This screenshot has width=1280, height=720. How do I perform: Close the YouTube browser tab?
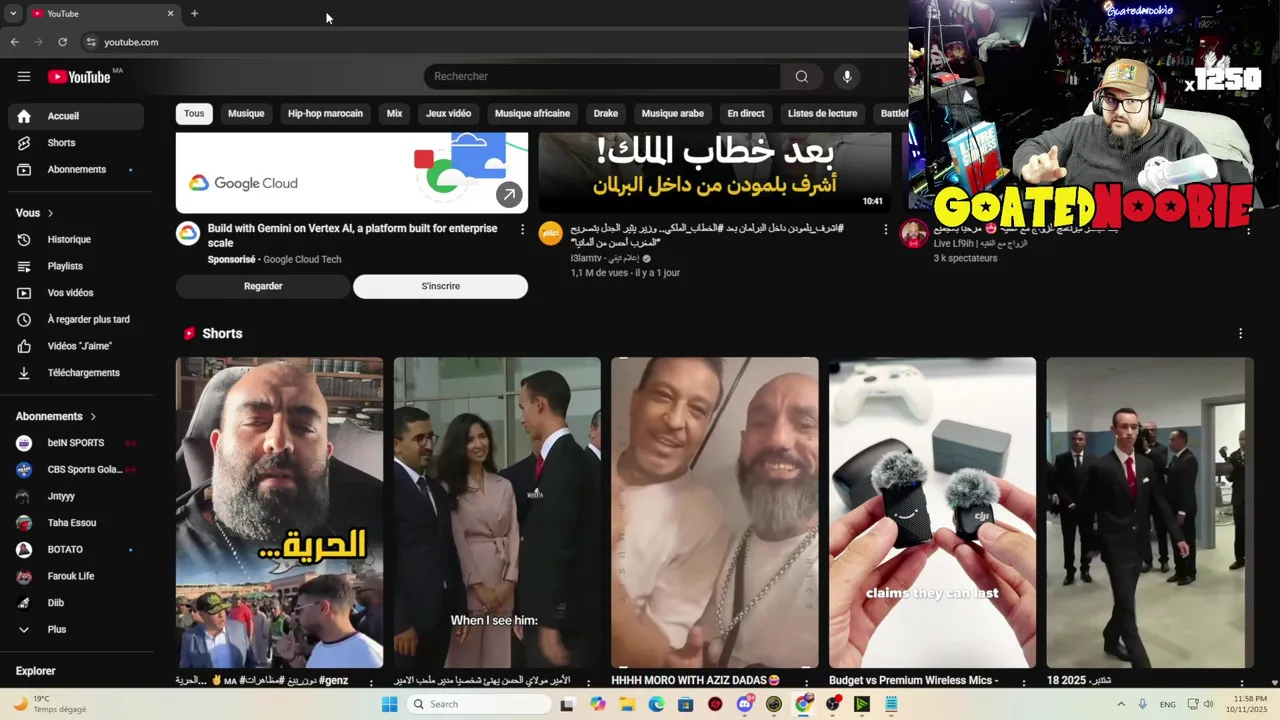coord(170,13)
